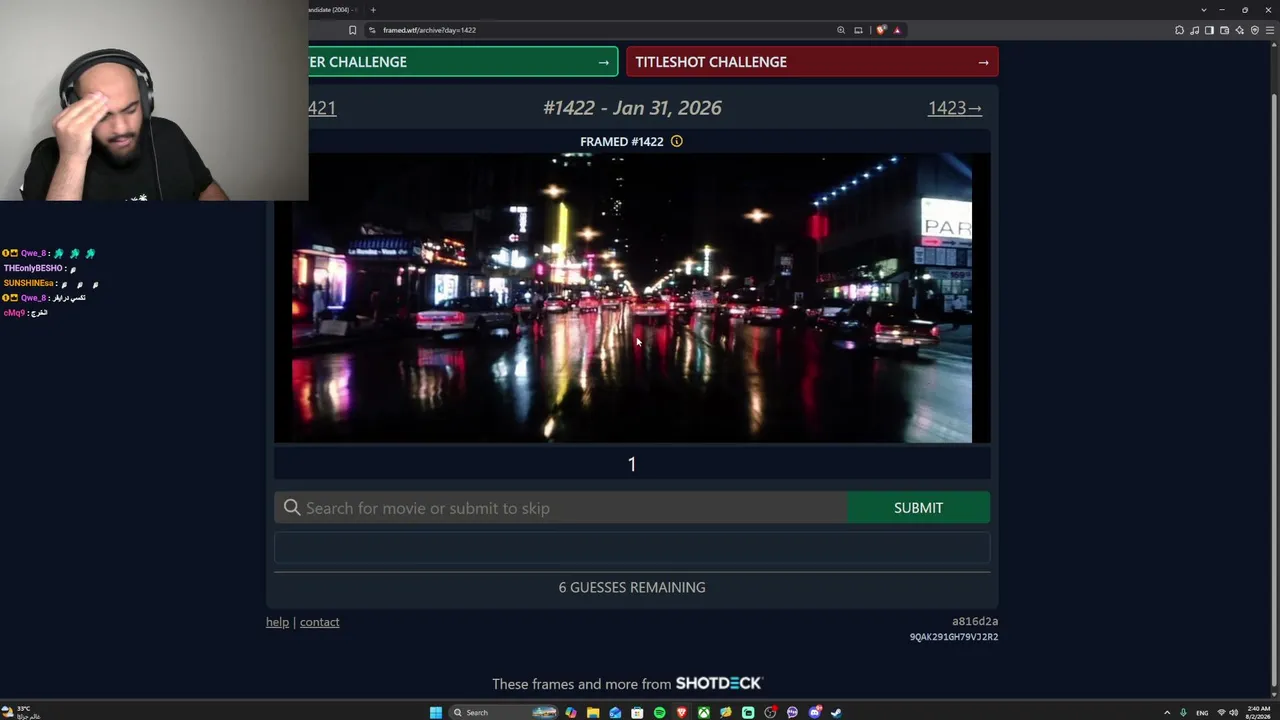Open the browser Extensions puzzle icon

(1180, 30)
